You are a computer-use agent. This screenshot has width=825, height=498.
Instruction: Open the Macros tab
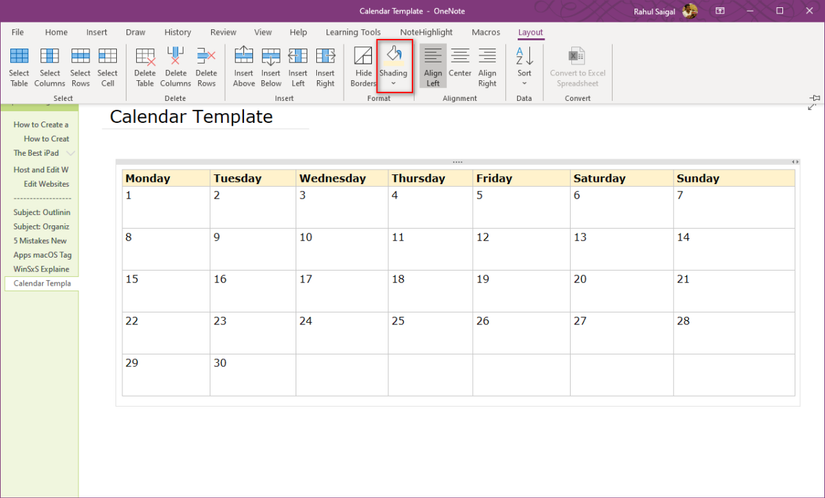click(x=486, y=32)
